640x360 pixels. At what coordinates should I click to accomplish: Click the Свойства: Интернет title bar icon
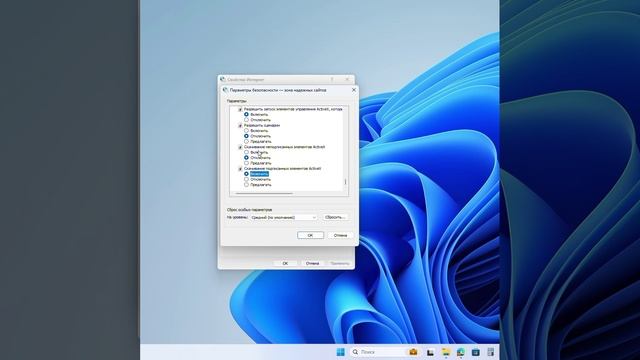pyautogui.click(x=223, y=79)
